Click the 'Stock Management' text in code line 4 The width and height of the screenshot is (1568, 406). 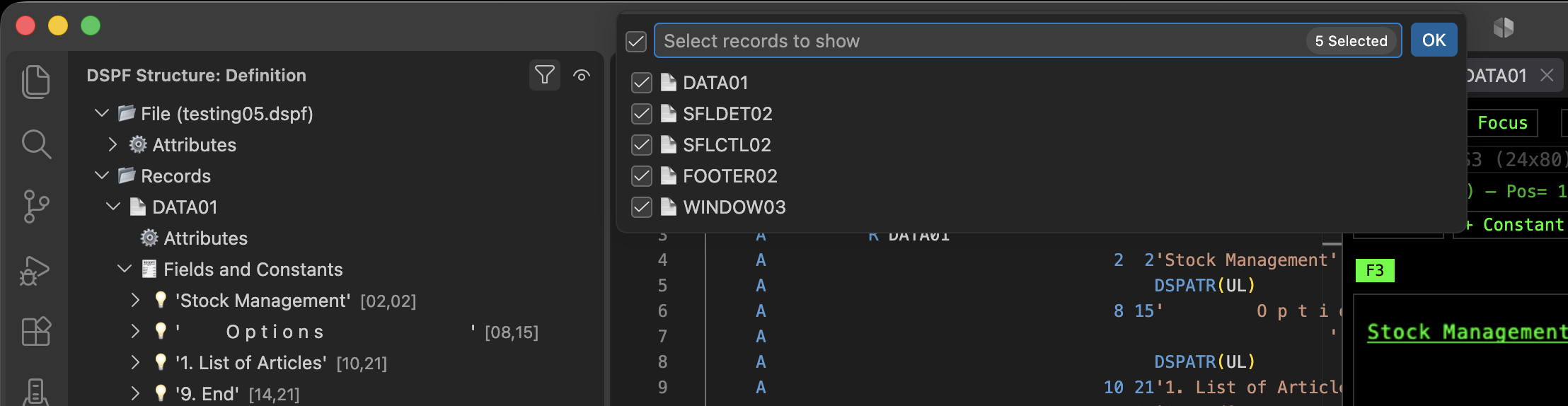tap(1246, 260)
